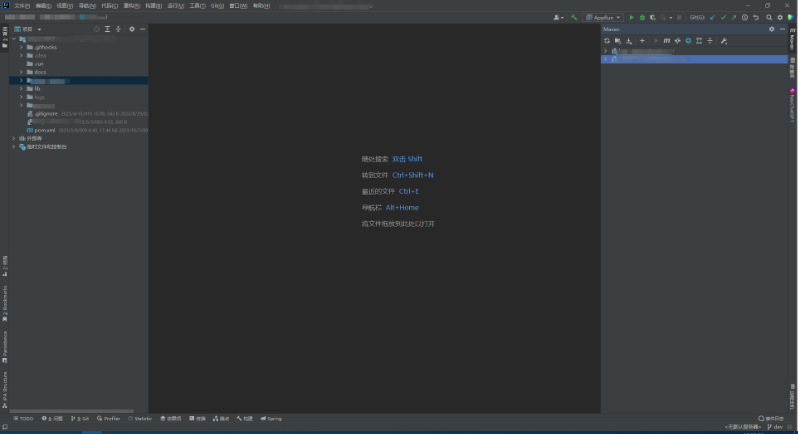Toggle tool window bars icon bottom-left
This screenshot has height=434, width=798.
pyautogui.click(x=5, y=427)
